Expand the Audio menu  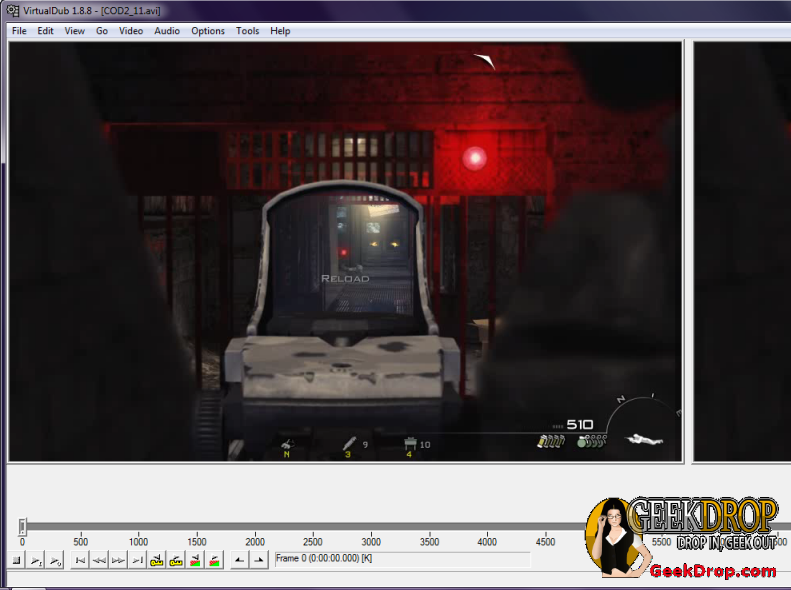(x=167, y=31)
